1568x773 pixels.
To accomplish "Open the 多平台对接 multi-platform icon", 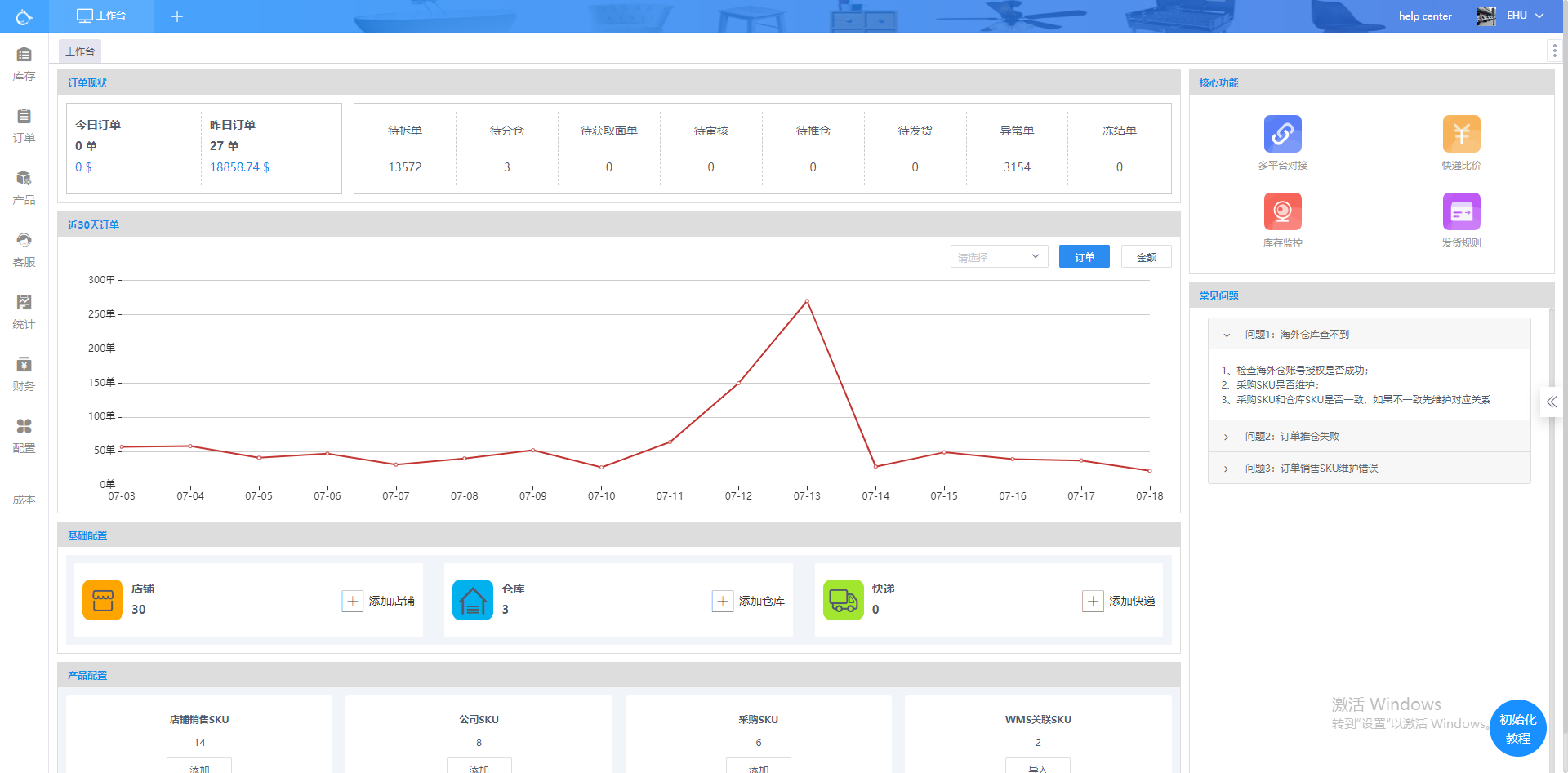I will (x=1282, y=134).
